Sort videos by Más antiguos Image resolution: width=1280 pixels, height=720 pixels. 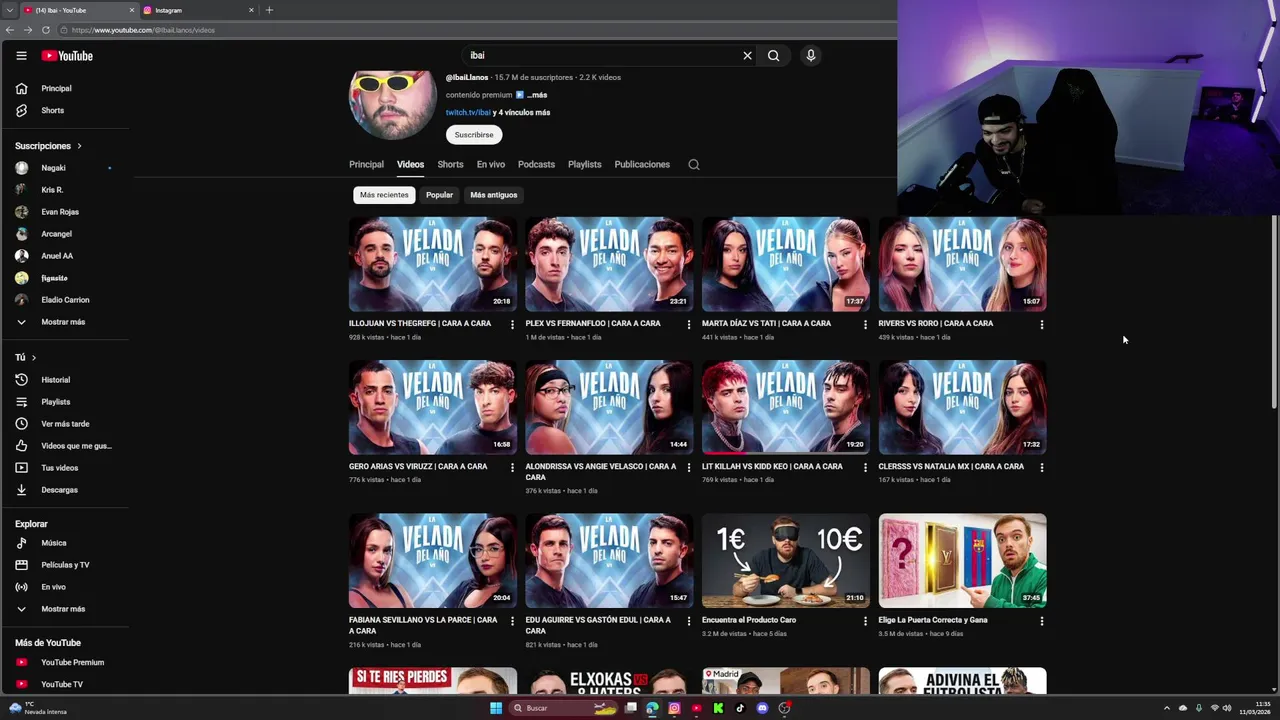tap(494, 195)
